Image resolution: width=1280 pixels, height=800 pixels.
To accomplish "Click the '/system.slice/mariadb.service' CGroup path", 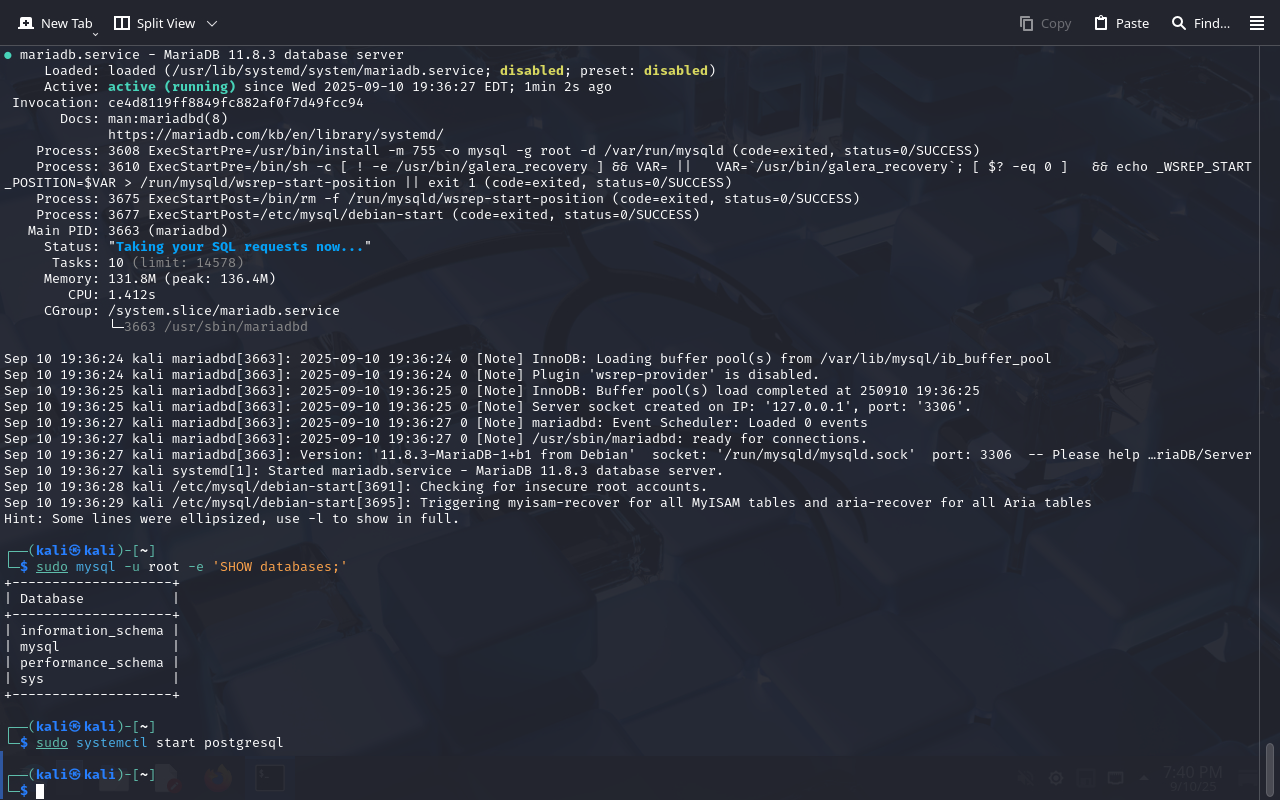I will pos(224,311).
